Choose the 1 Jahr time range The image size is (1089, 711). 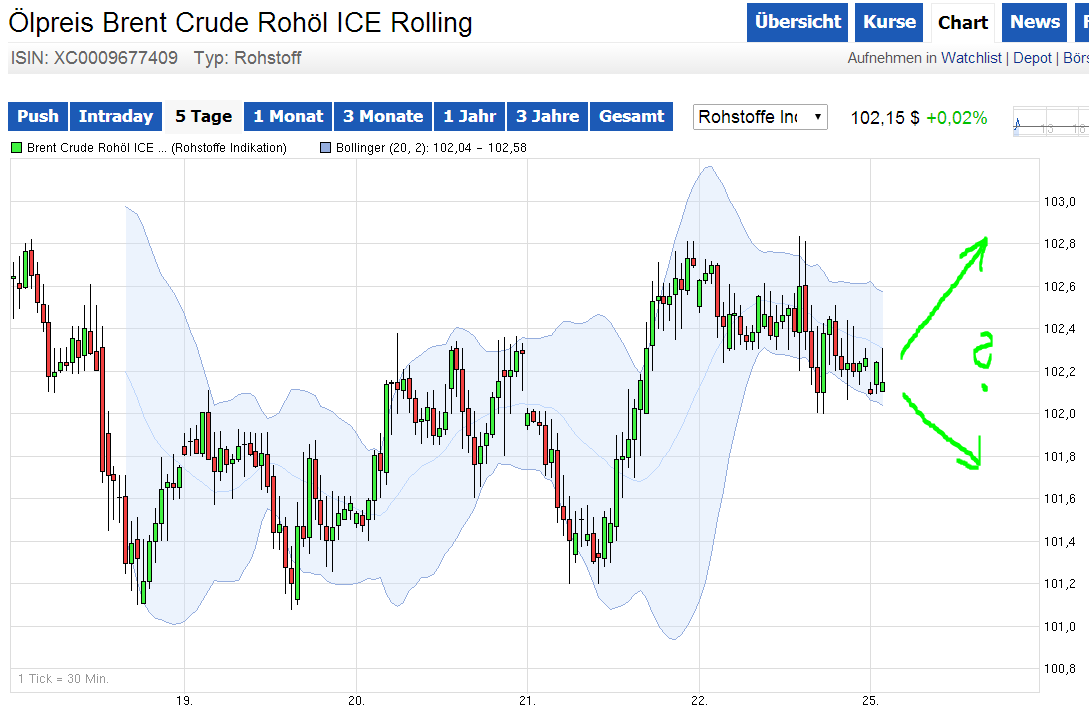[x=470, y=116]
